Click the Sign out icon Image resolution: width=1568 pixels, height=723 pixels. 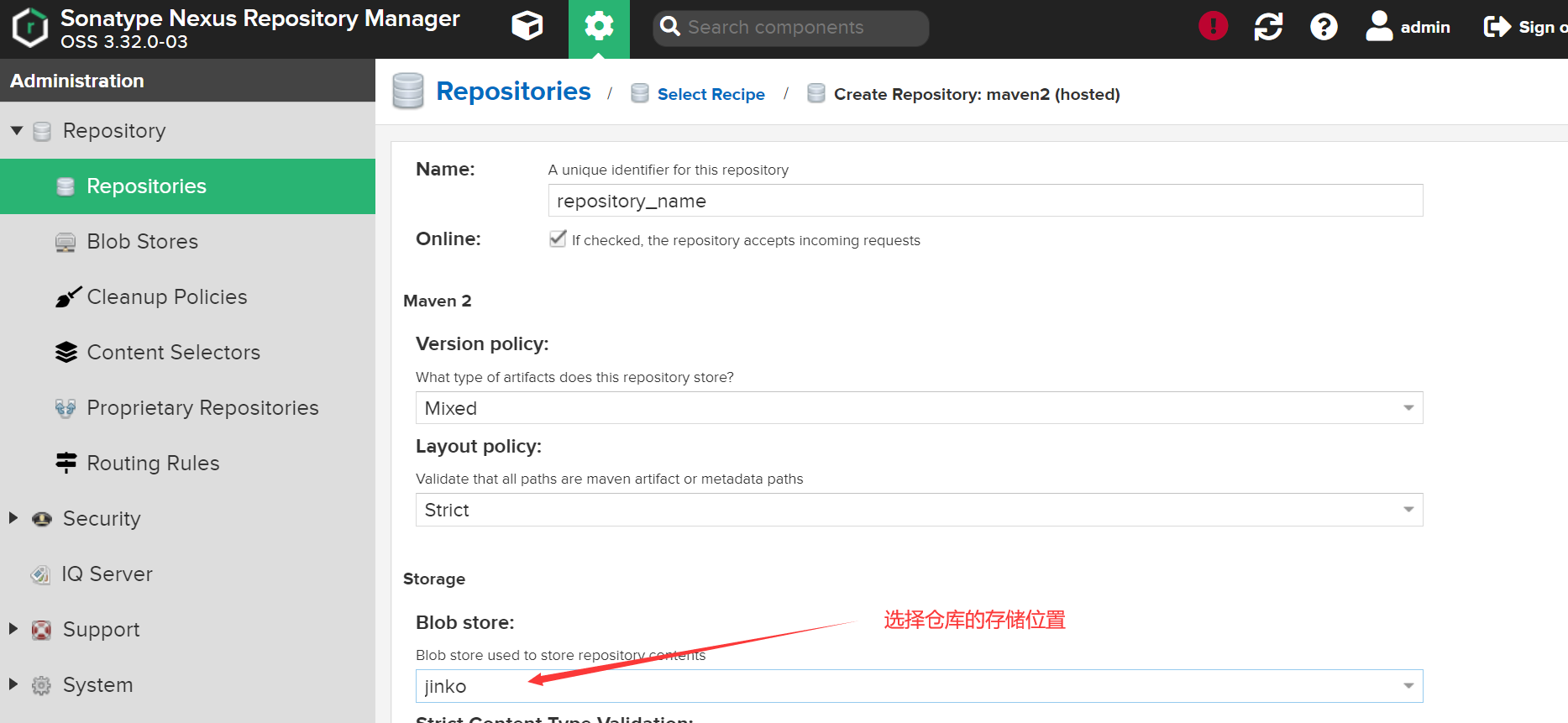pyautogui.click(x=1497, y=27)
